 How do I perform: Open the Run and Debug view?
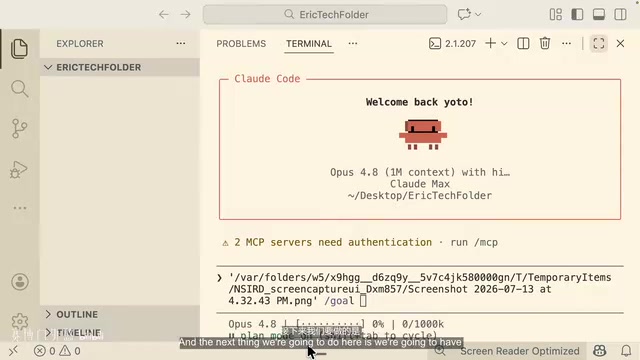(x=18, y=169)
